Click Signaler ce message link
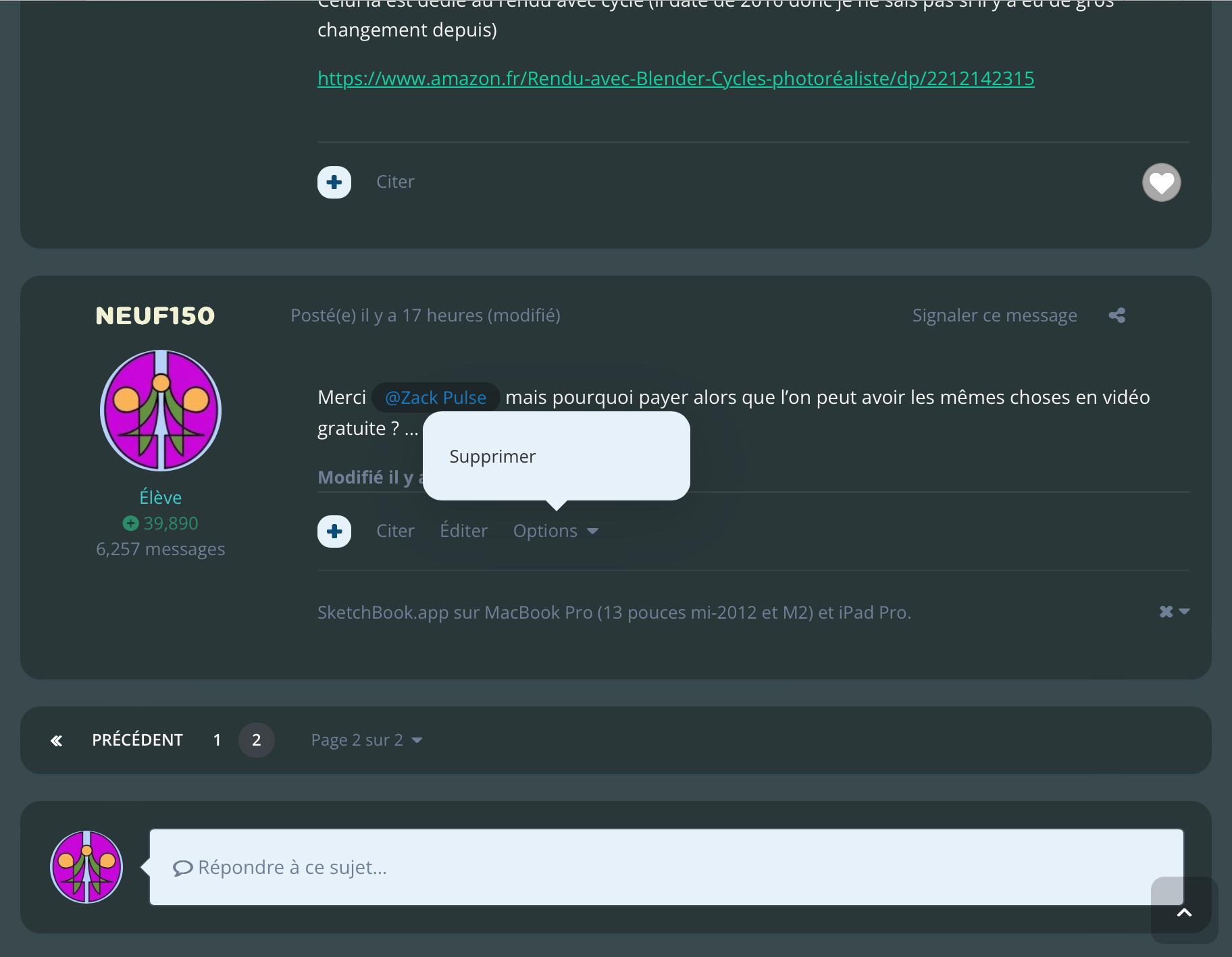1232x957 pixels. click(994, 315)
